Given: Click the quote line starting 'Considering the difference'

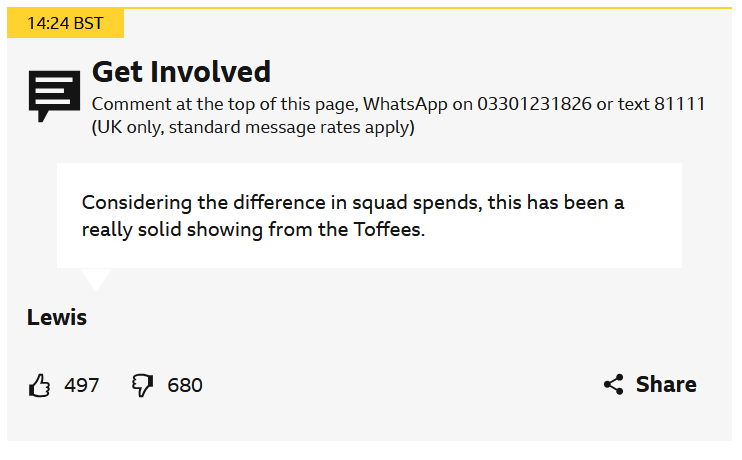Looking at the screenshot, I should pos(353,203).
